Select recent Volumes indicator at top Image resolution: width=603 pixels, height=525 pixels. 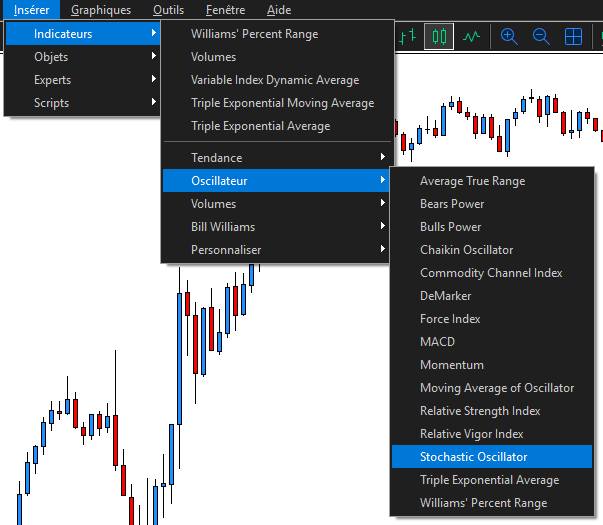[276, 57]
